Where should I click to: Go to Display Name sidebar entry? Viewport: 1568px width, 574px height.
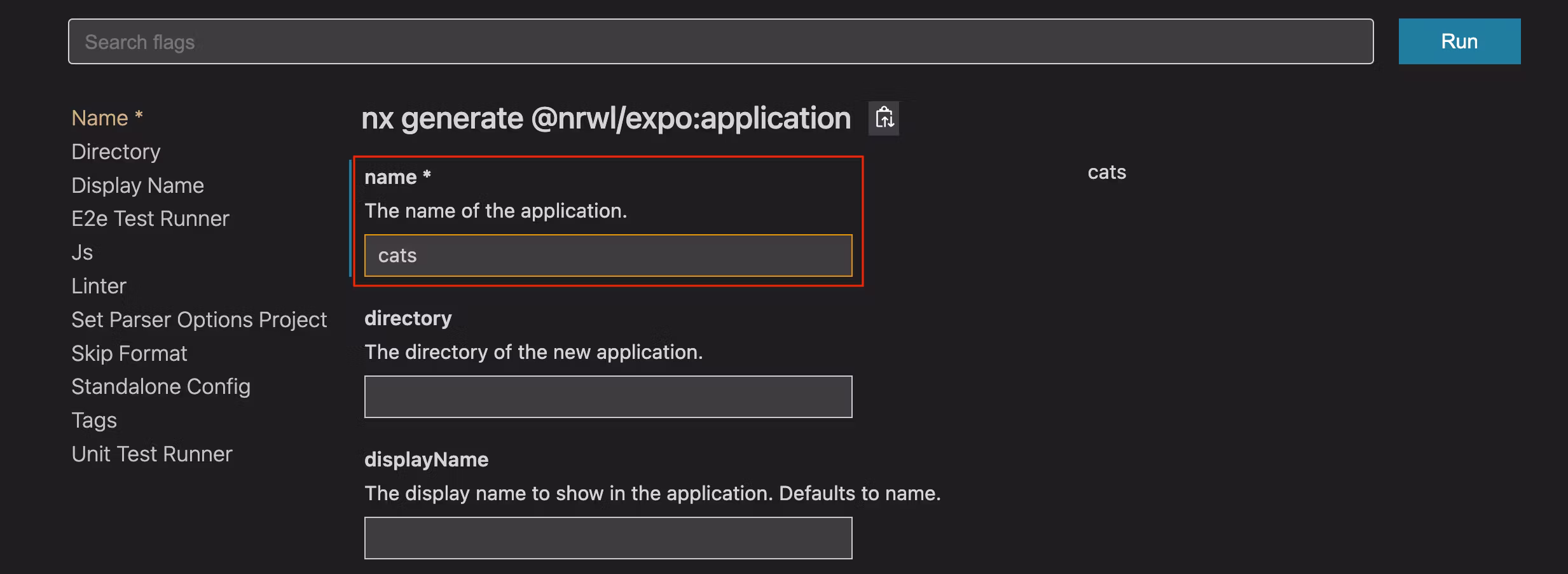point(137,186)
